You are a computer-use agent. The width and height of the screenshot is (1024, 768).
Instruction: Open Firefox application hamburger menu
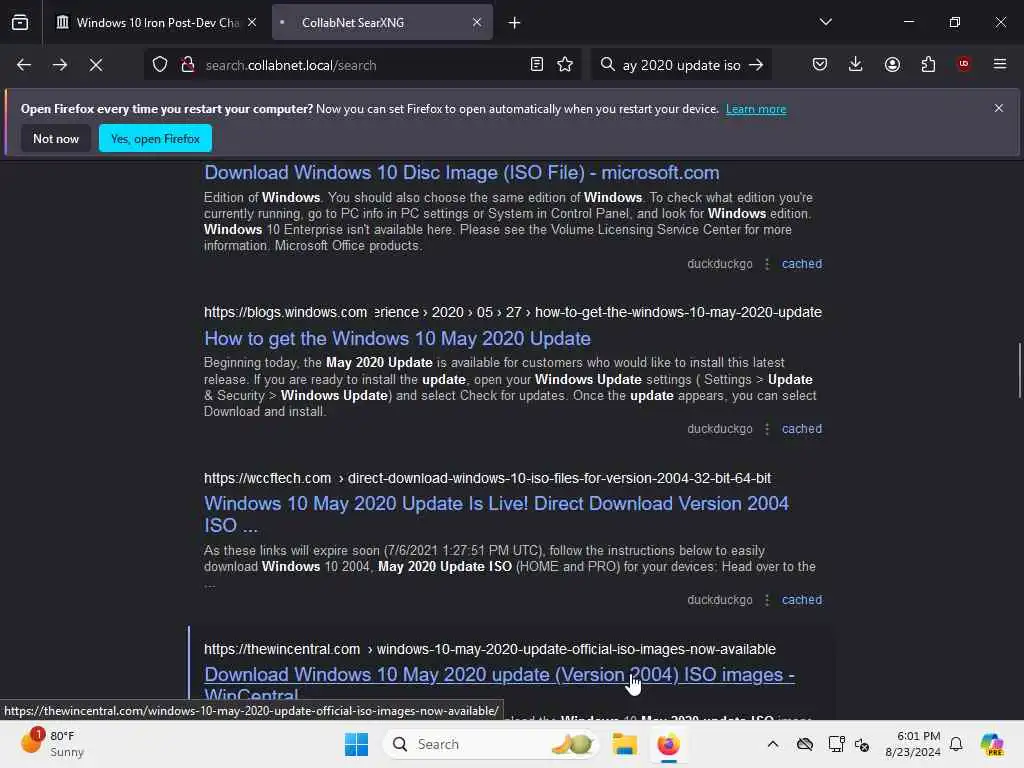1000,64
